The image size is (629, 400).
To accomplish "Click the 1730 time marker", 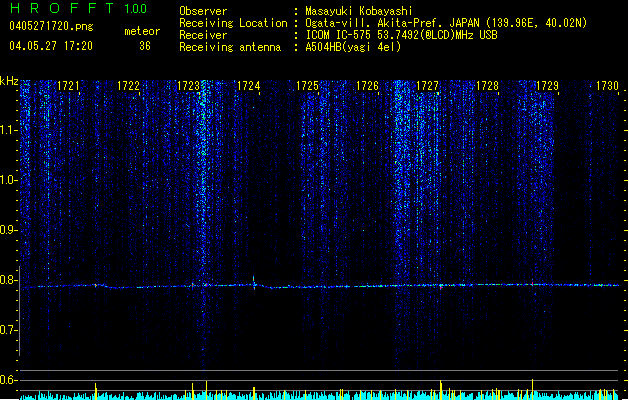I will coord(607,86).
